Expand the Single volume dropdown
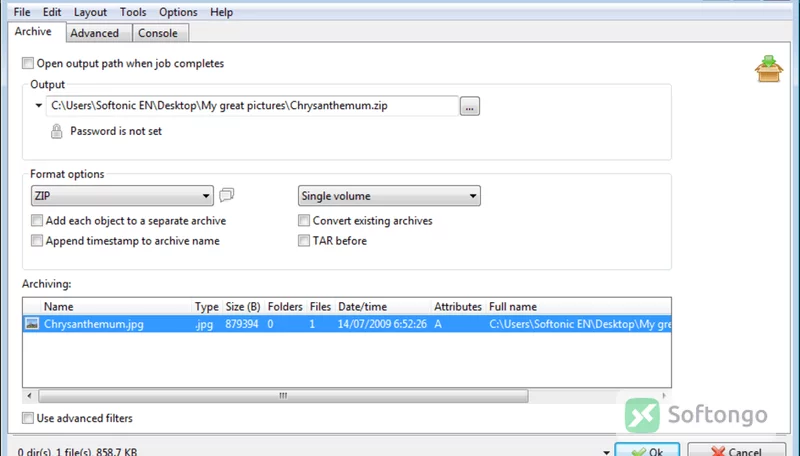Screen dimensions: 800x456 [x=389, y=196]
